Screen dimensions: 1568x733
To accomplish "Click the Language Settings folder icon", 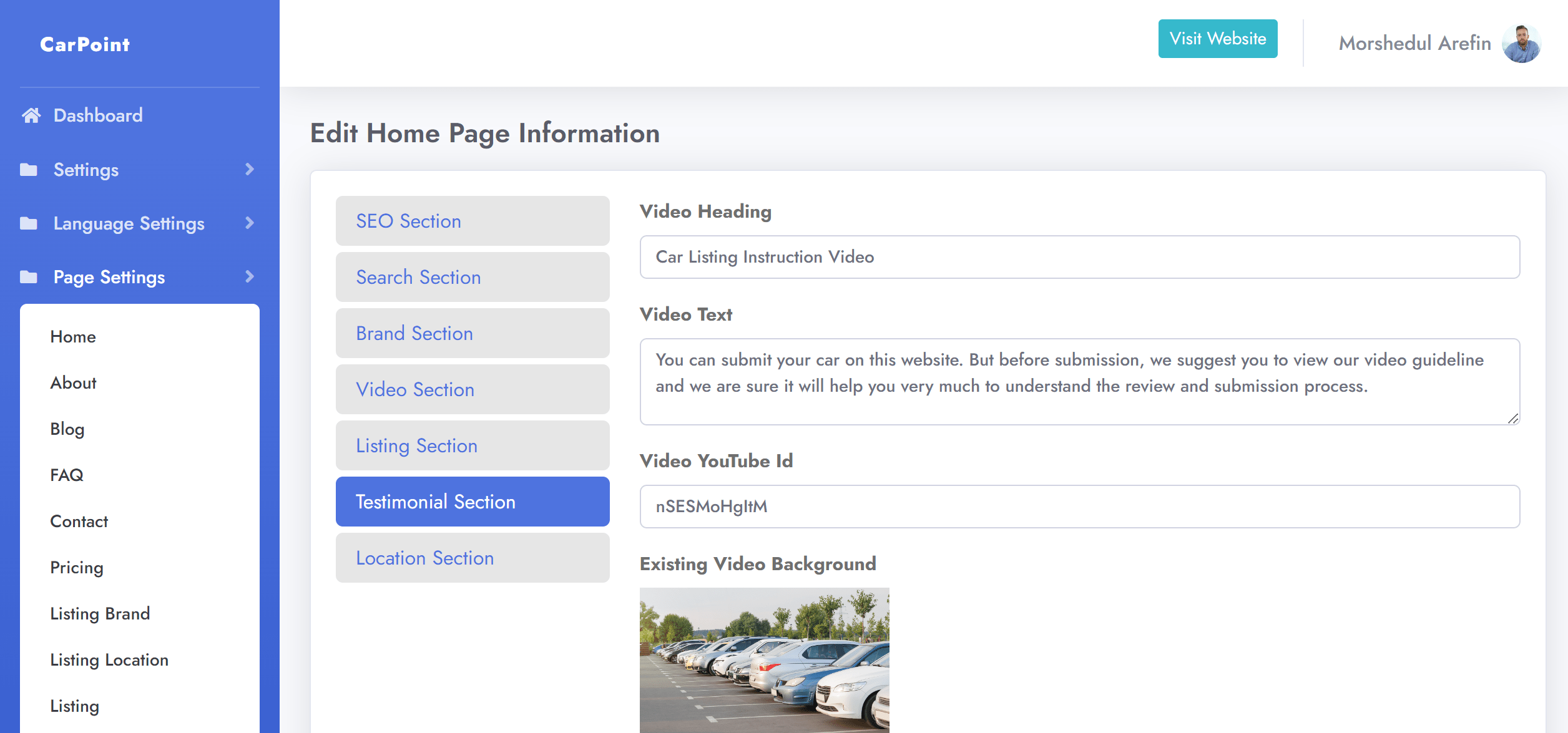I will click(30, 223).
